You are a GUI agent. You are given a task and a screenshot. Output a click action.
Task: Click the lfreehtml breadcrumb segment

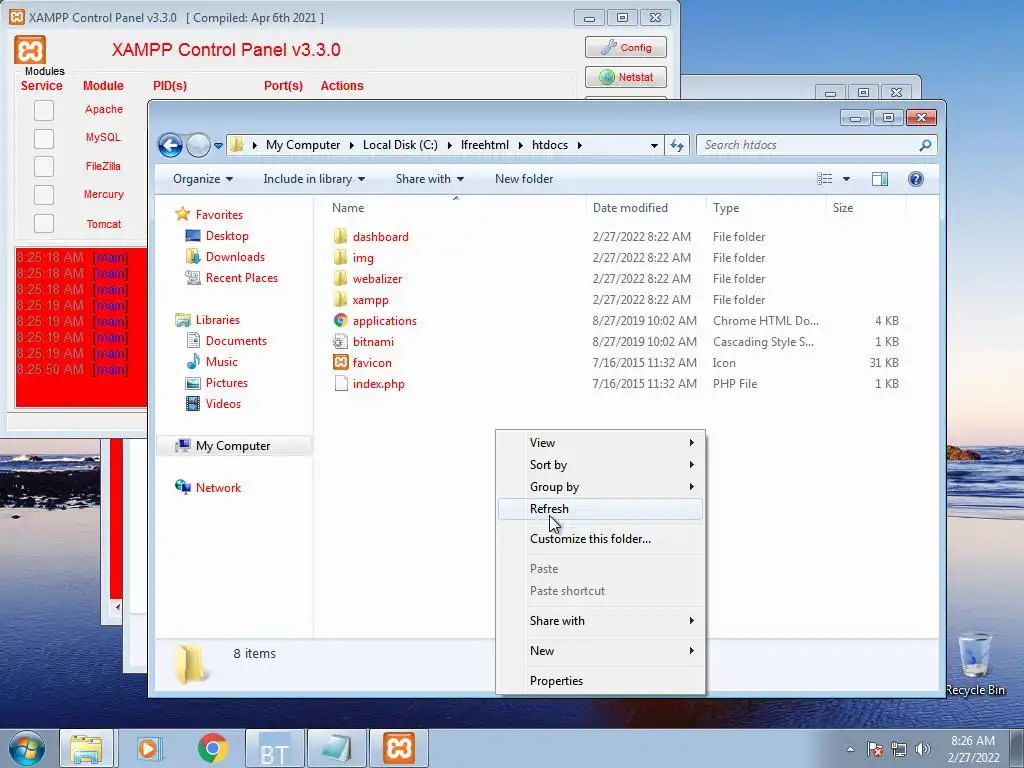tap(485, 145)
